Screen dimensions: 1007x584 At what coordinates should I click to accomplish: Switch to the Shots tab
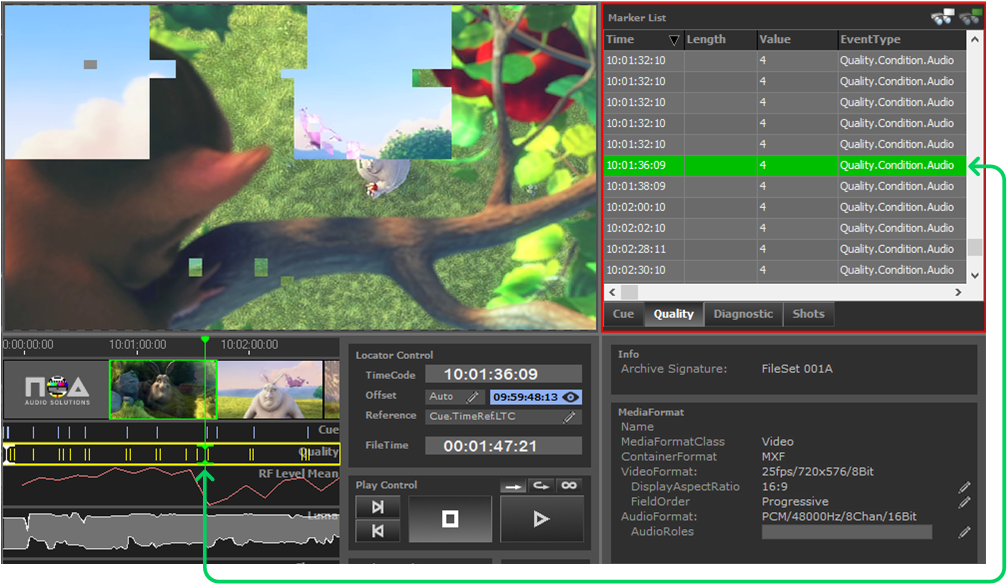[x=808, y=314]
